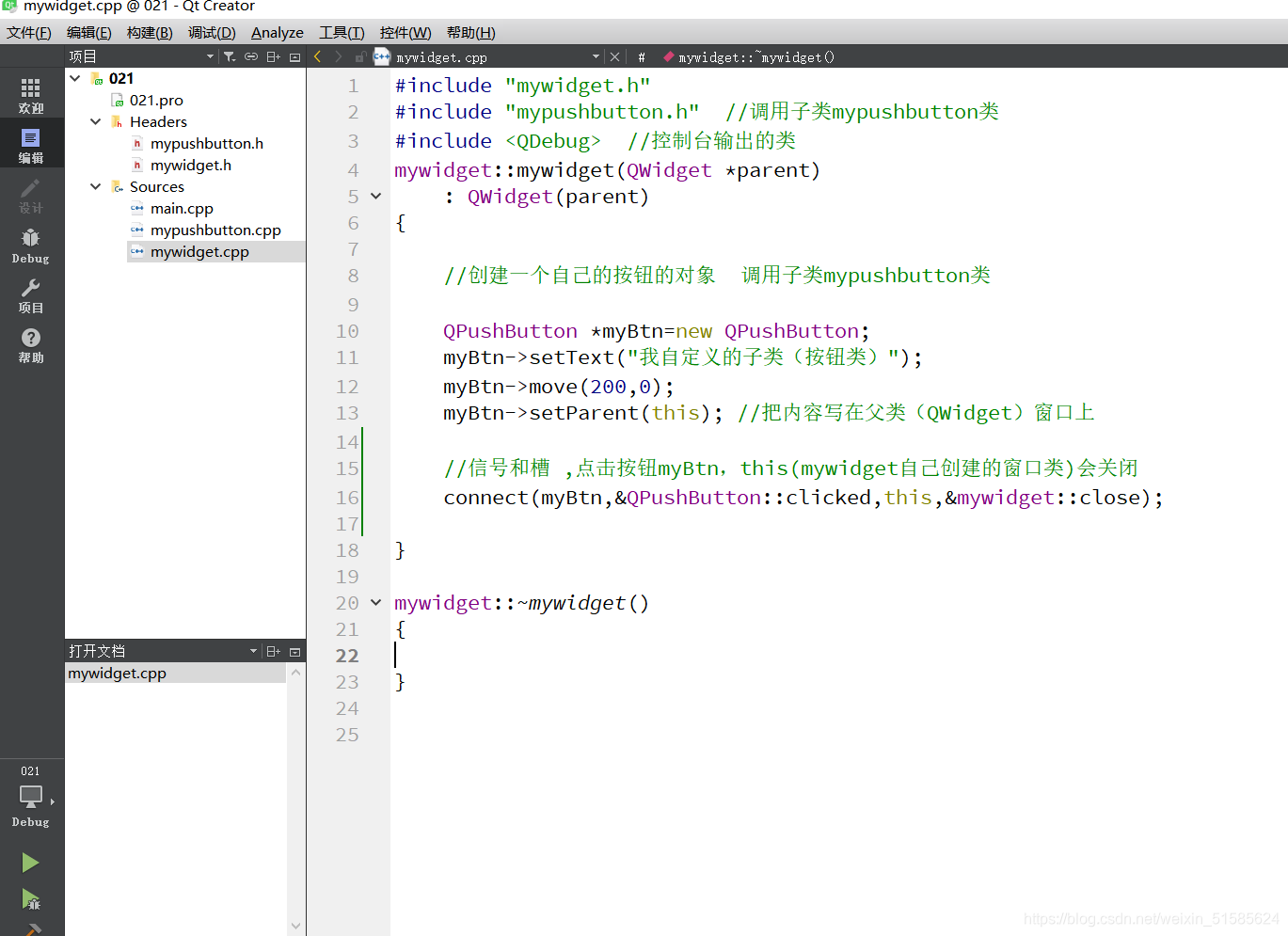Open the 控件(W) menu
Viewport: 1288px width, 936px height.
pyautogui.click(x=405, y=33)
